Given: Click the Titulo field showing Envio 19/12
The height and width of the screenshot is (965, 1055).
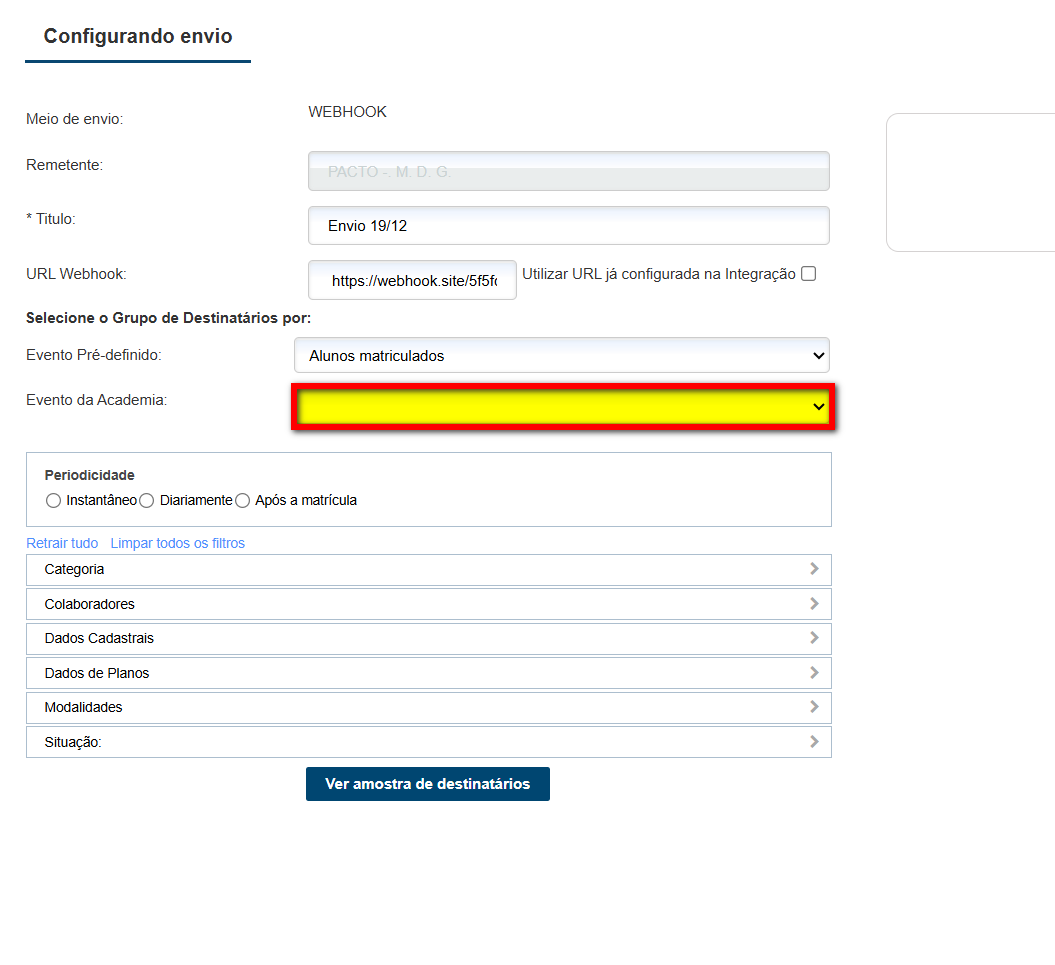Looking at the screenshot, I should point(568,225).
